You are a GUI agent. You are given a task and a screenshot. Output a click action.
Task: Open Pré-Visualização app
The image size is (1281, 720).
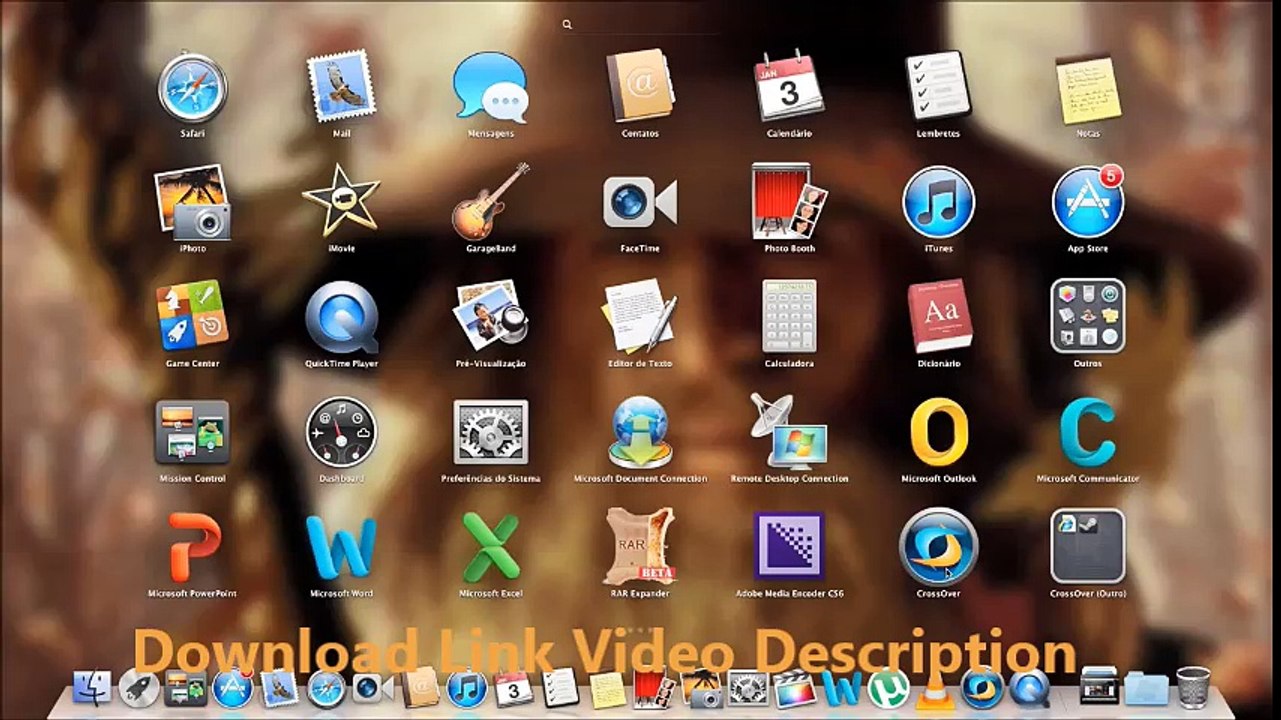click(x=490, y=317)
